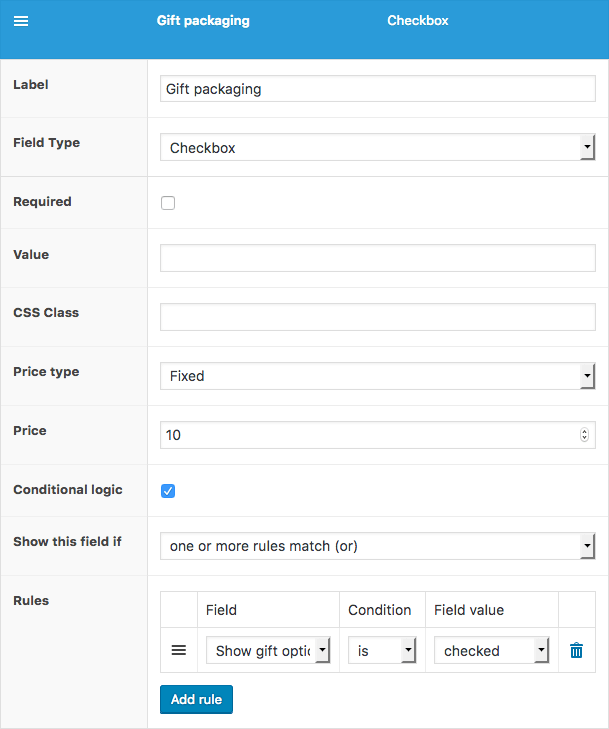Disable the Conditional logic checkbox

click(x=168, y=491)
